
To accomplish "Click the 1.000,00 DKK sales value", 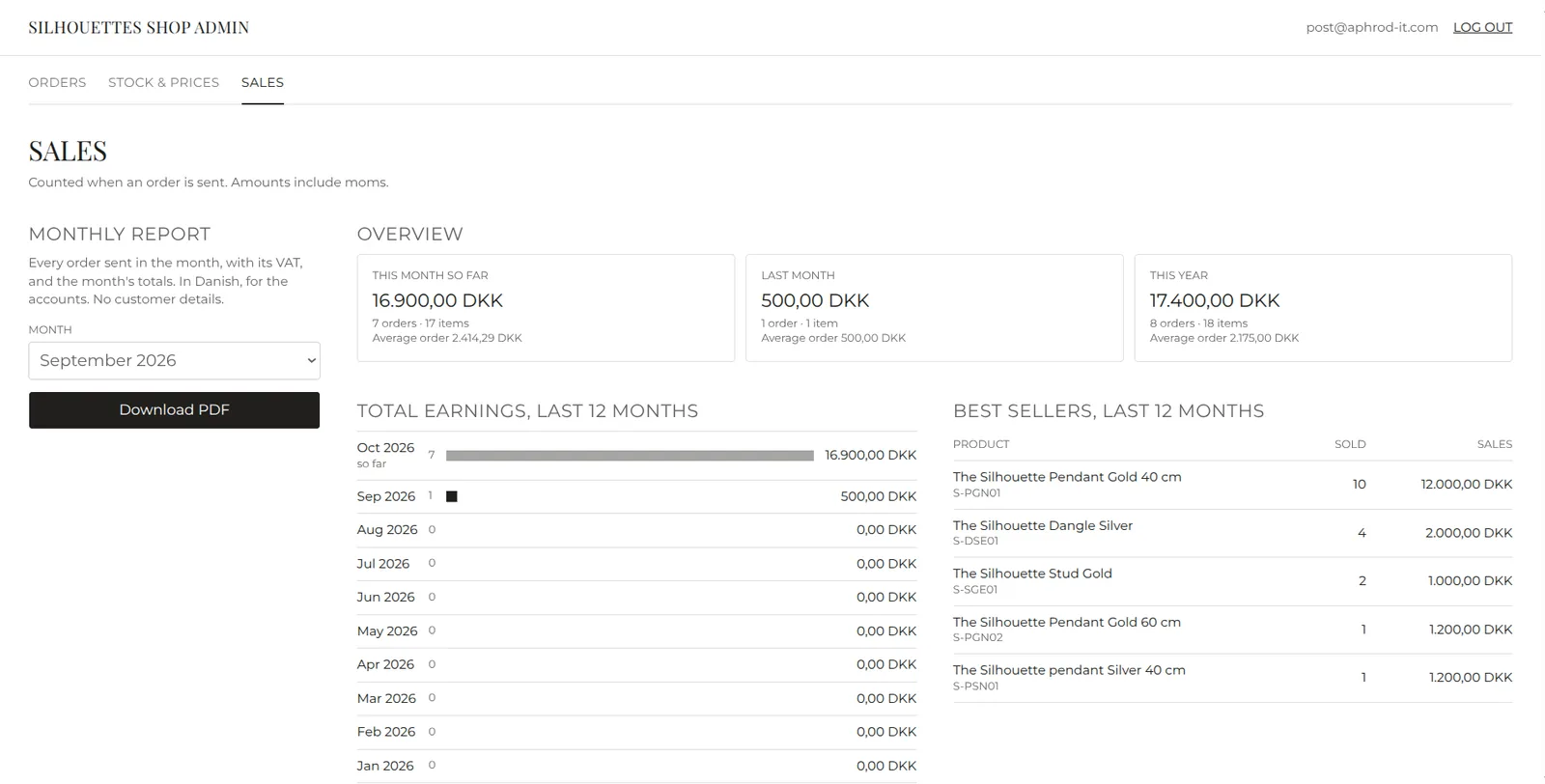I will [x=1470, y=581].
